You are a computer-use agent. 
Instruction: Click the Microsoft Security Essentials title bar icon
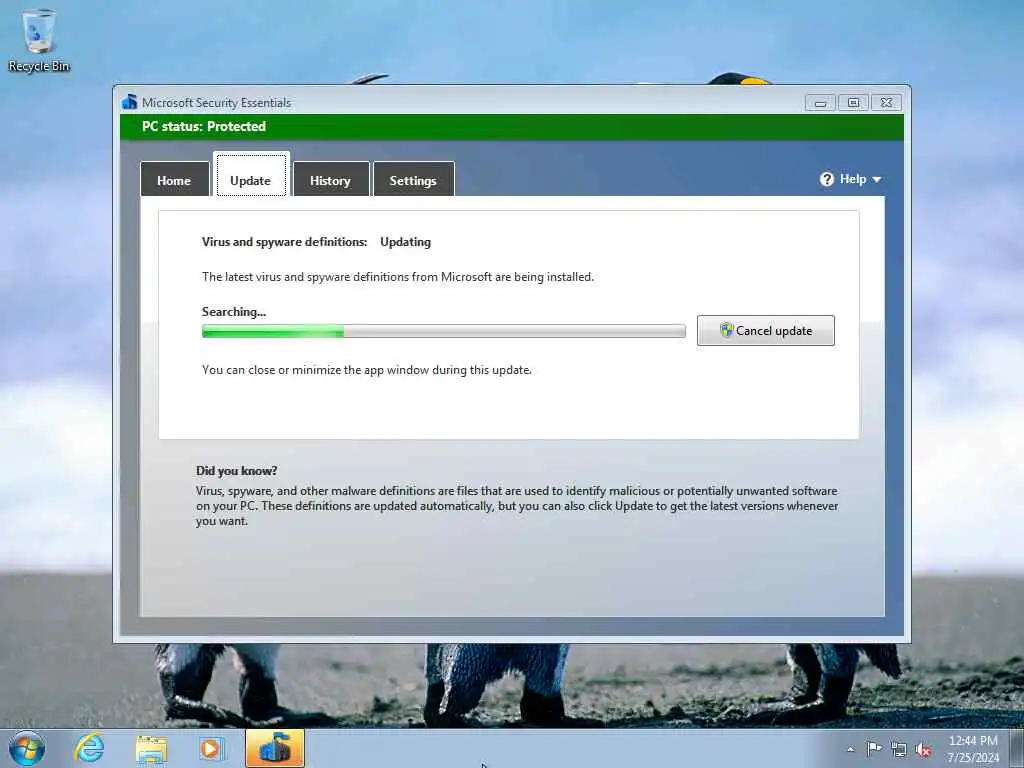[130, 102]
